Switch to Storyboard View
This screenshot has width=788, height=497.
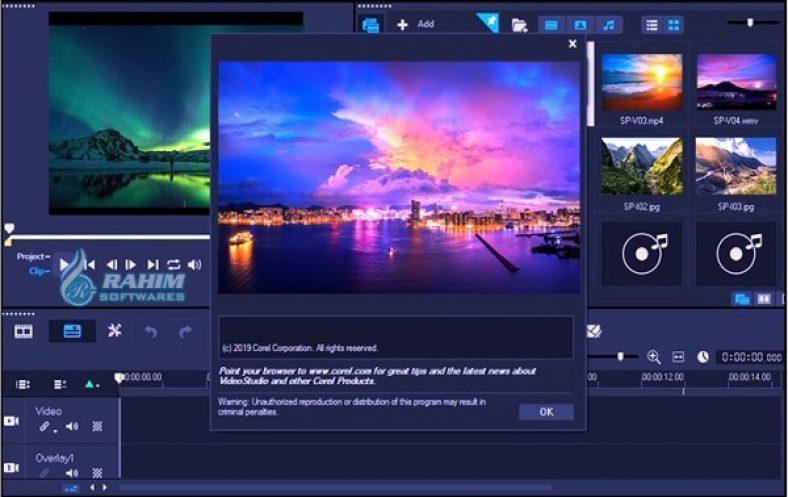(x=23, y=331)
